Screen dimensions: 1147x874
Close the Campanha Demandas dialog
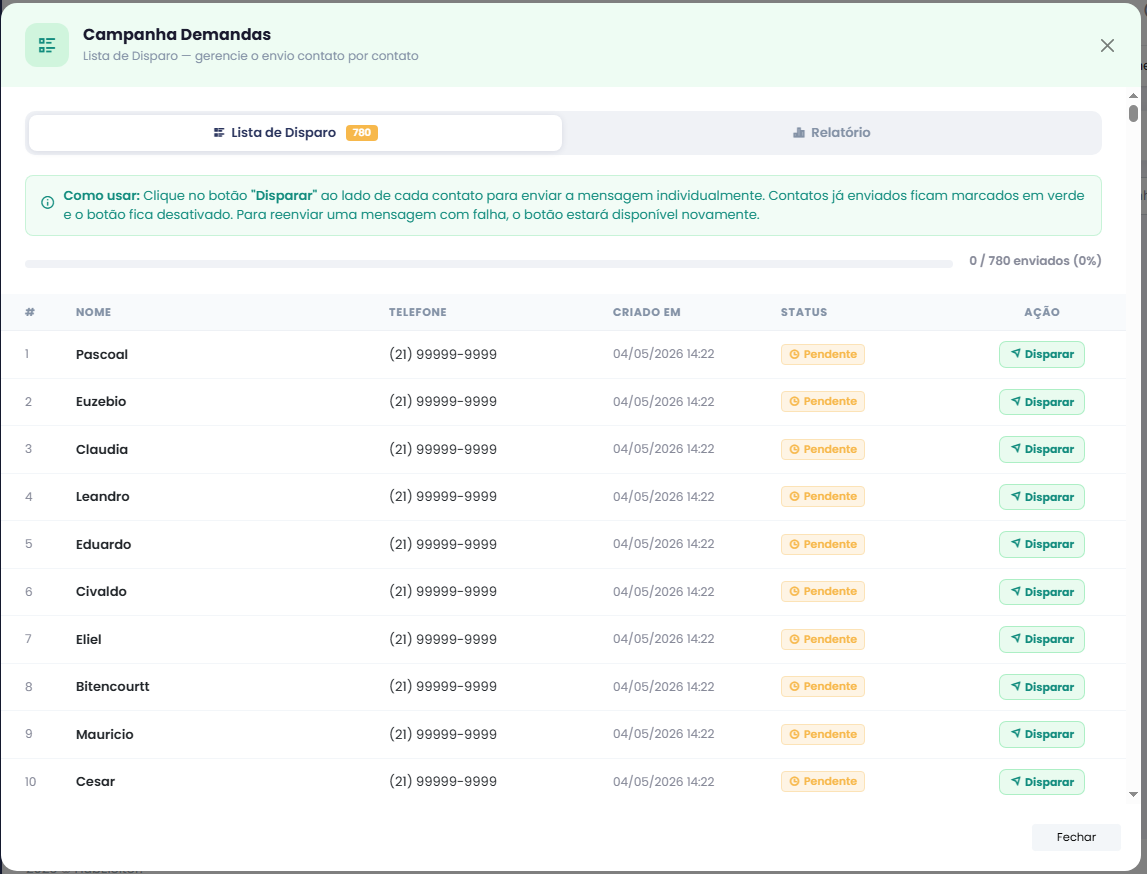click(1107, 45)
